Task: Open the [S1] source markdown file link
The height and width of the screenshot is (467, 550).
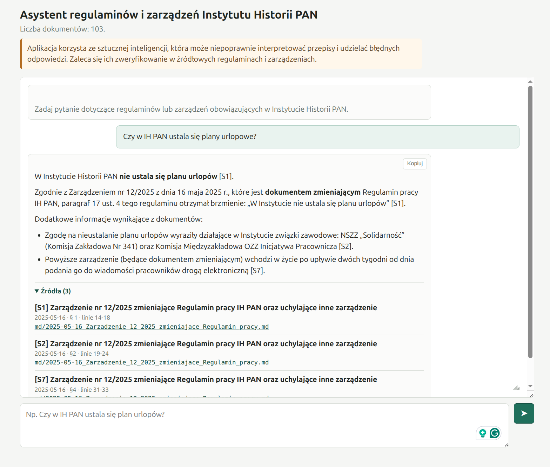Action: coord(152,327)
